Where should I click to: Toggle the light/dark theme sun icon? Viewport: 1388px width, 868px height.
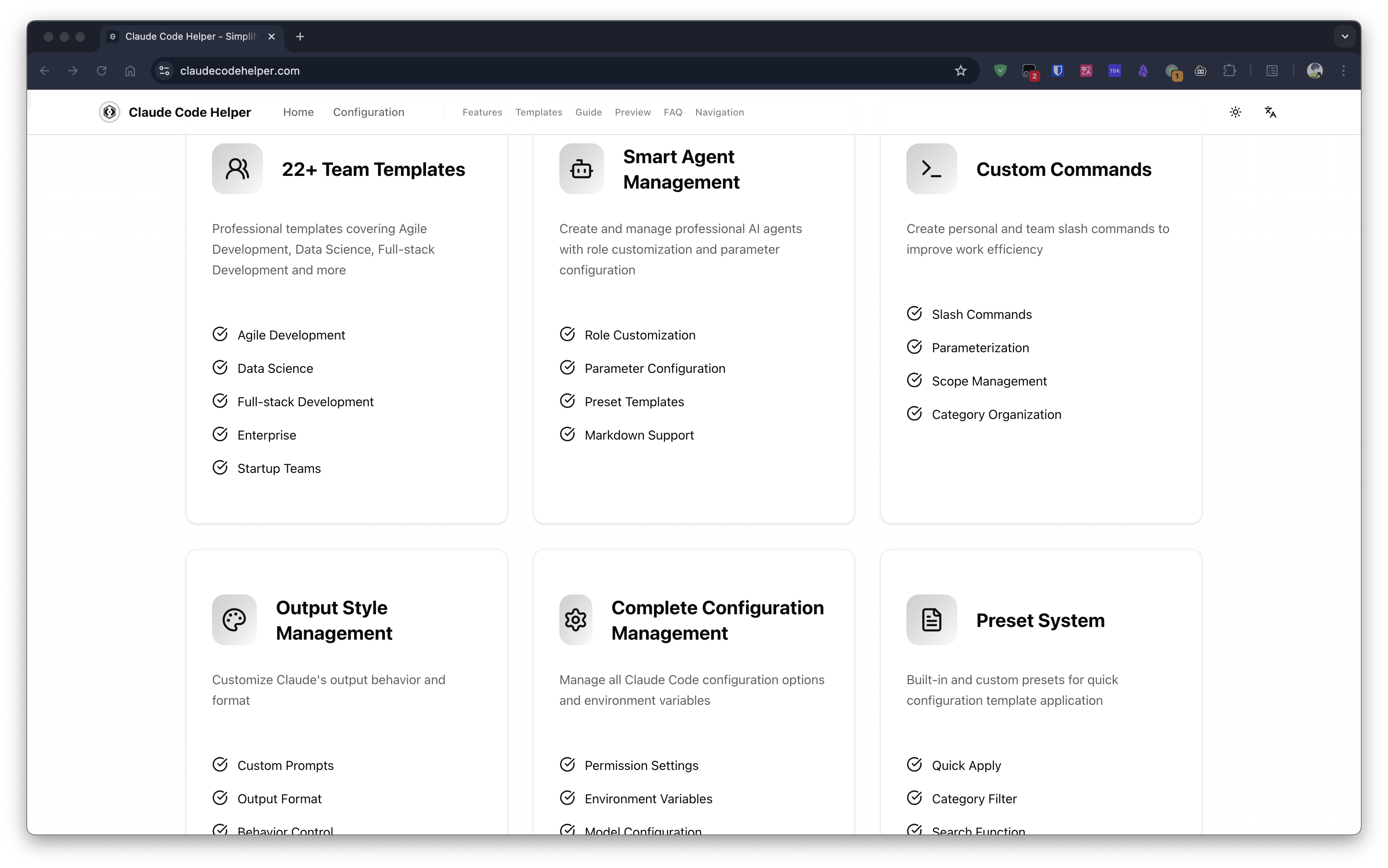pyautogui.click(x=1235, y=112)
